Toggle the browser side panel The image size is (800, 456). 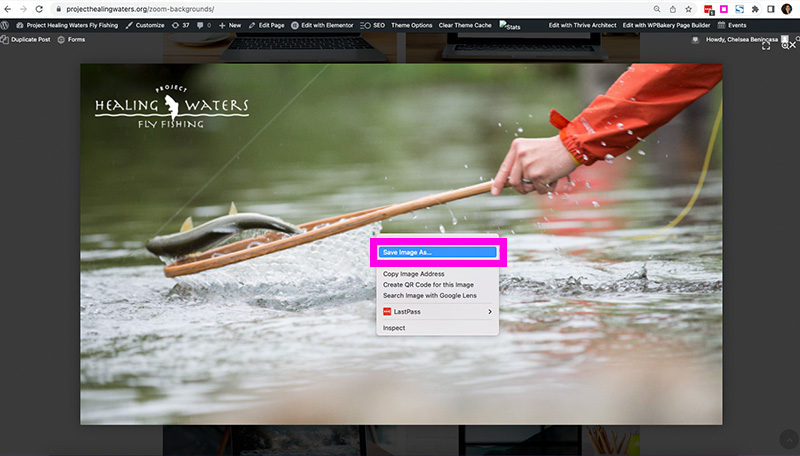pos(771,9)
